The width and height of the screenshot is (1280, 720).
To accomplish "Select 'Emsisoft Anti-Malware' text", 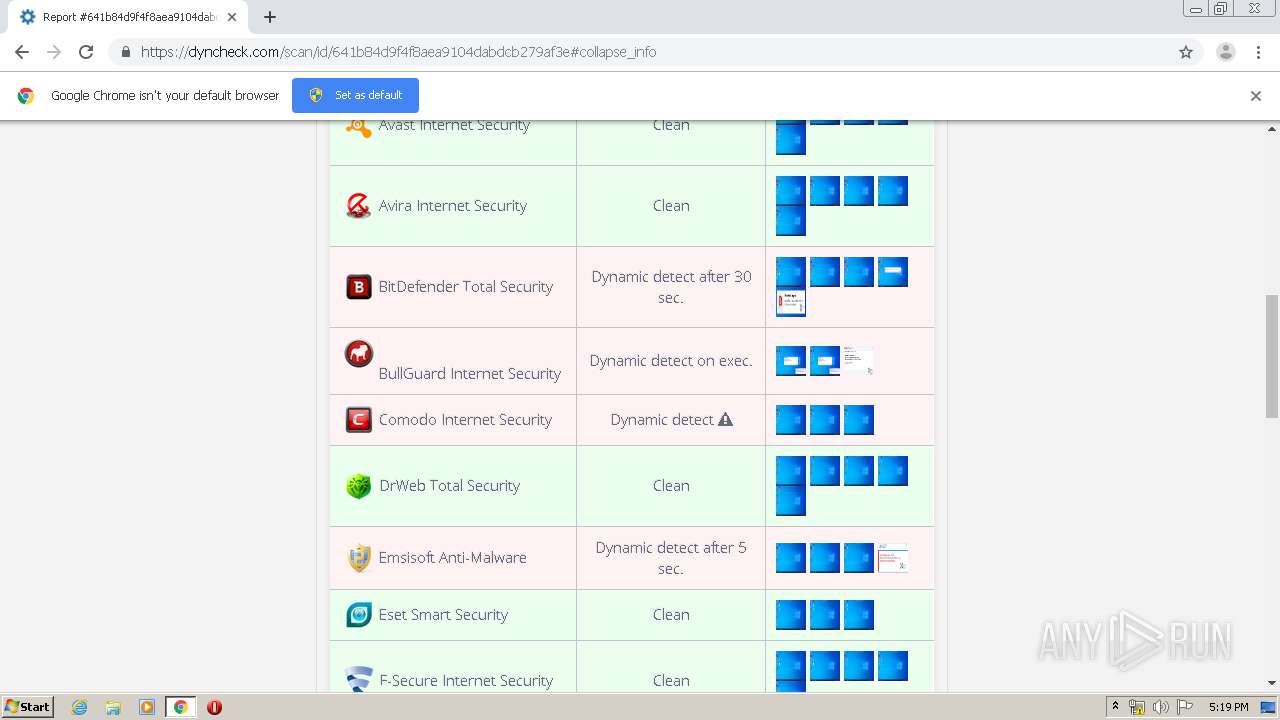I will [x=453, y=558].
